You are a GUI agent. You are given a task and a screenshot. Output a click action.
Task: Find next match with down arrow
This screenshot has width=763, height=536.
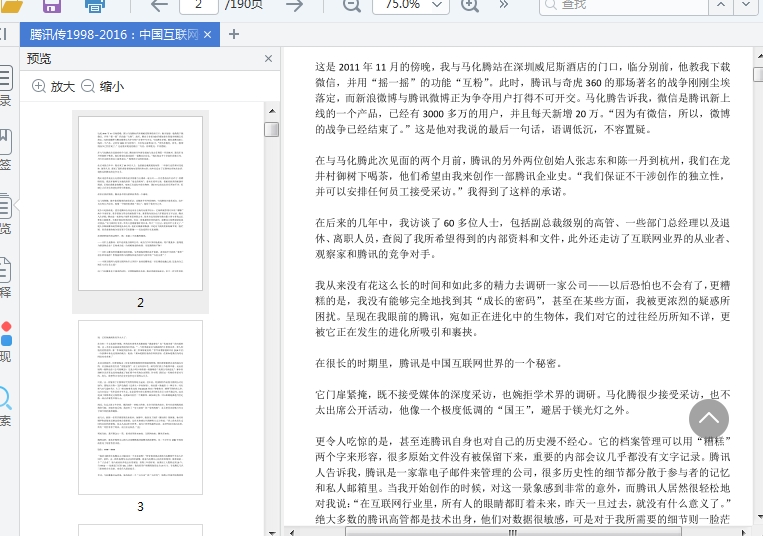pos(746,5)
